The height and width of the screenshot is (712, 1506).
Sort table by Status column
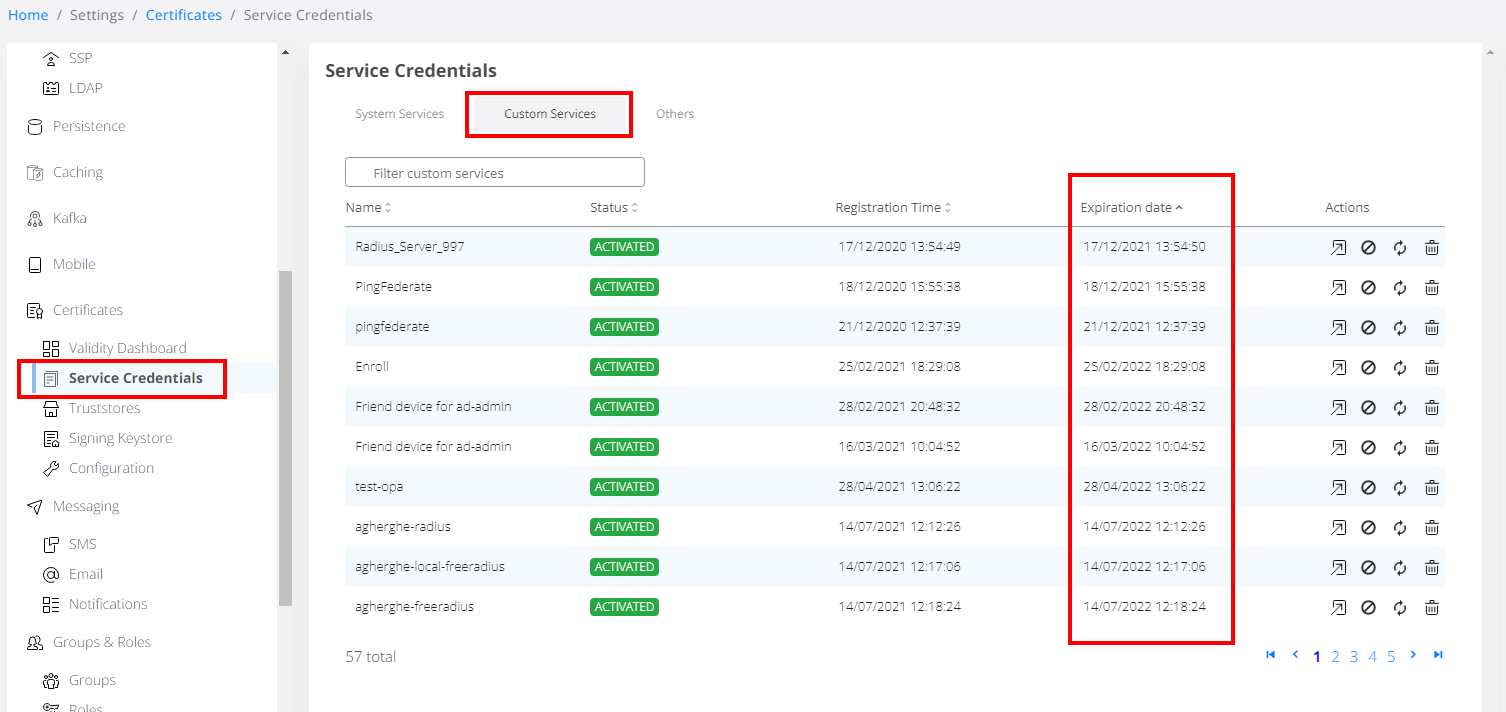(613, 208)
